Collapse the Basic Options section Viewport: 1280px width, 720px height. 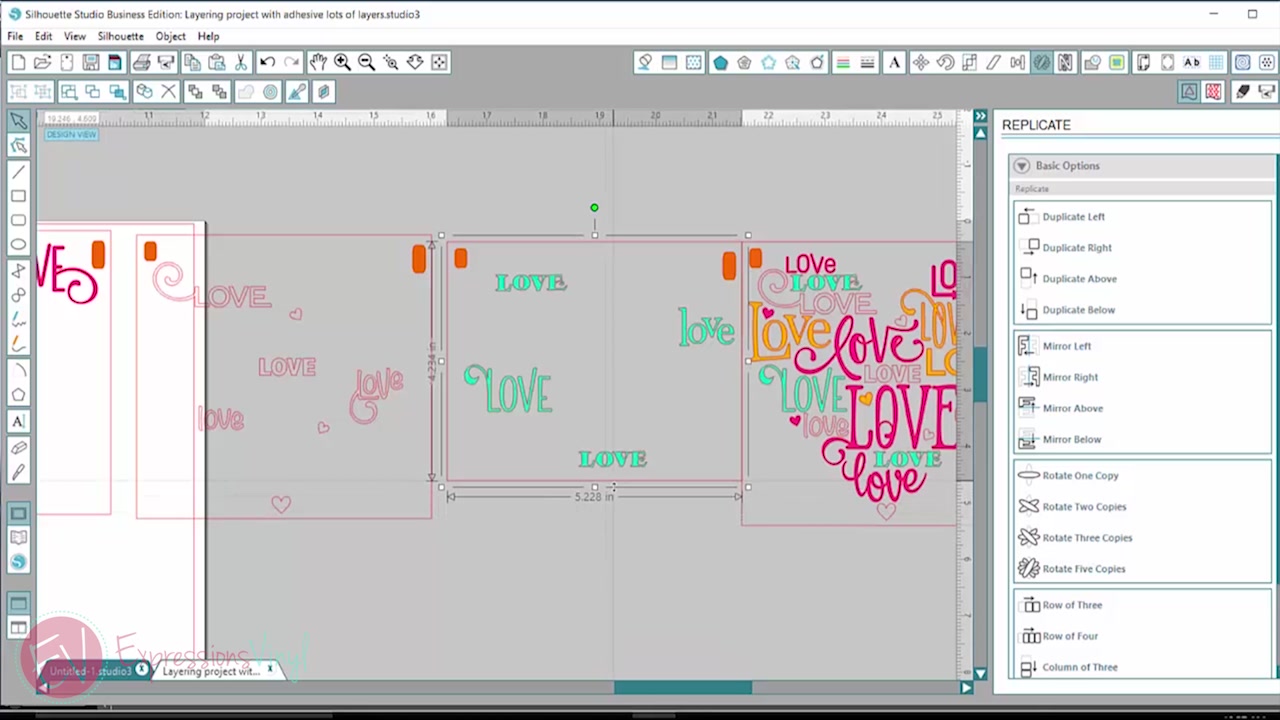pyautogui.click(x=1022, y=166)
